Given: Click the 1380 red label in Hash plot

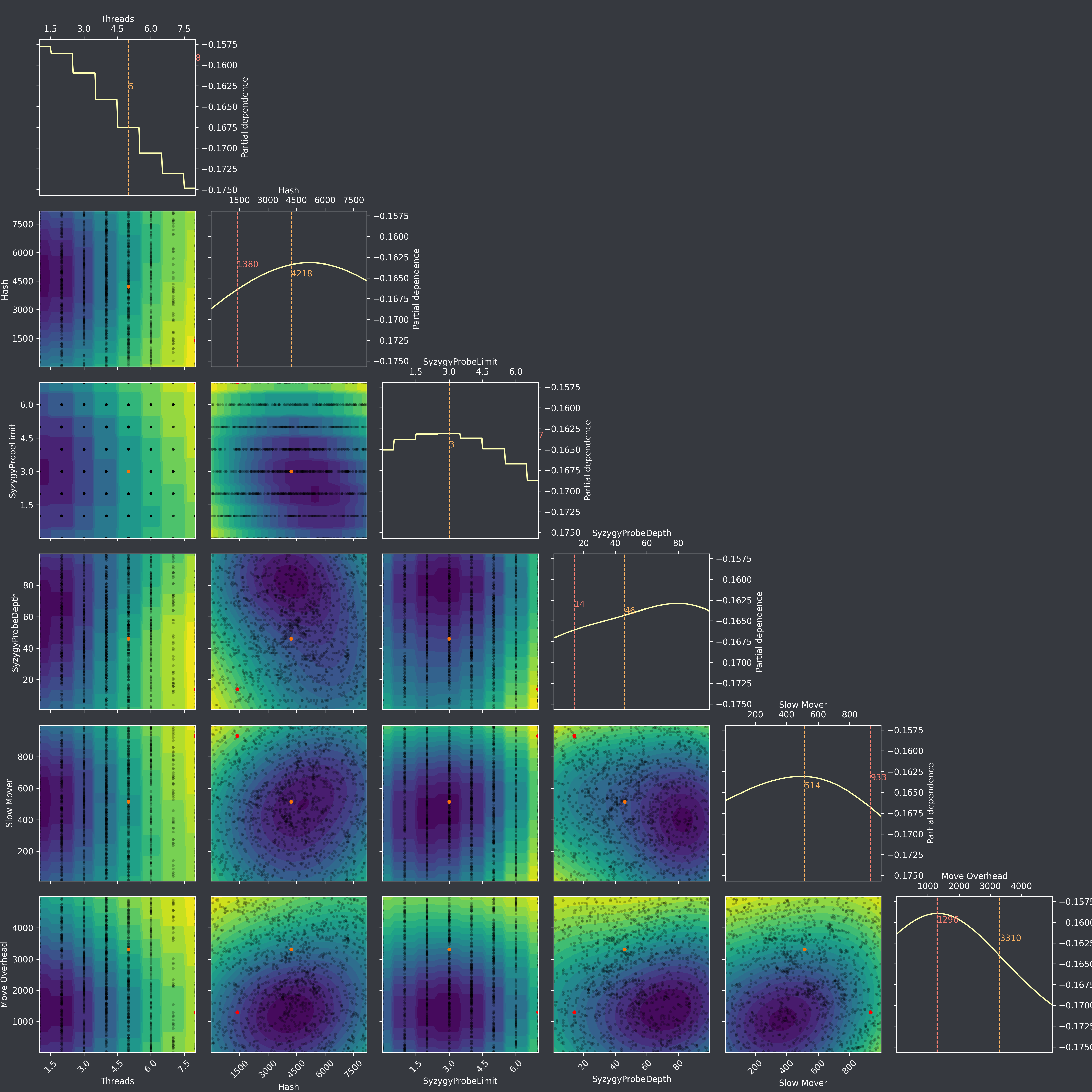Looking at the screenshot, I should [248, 265].
